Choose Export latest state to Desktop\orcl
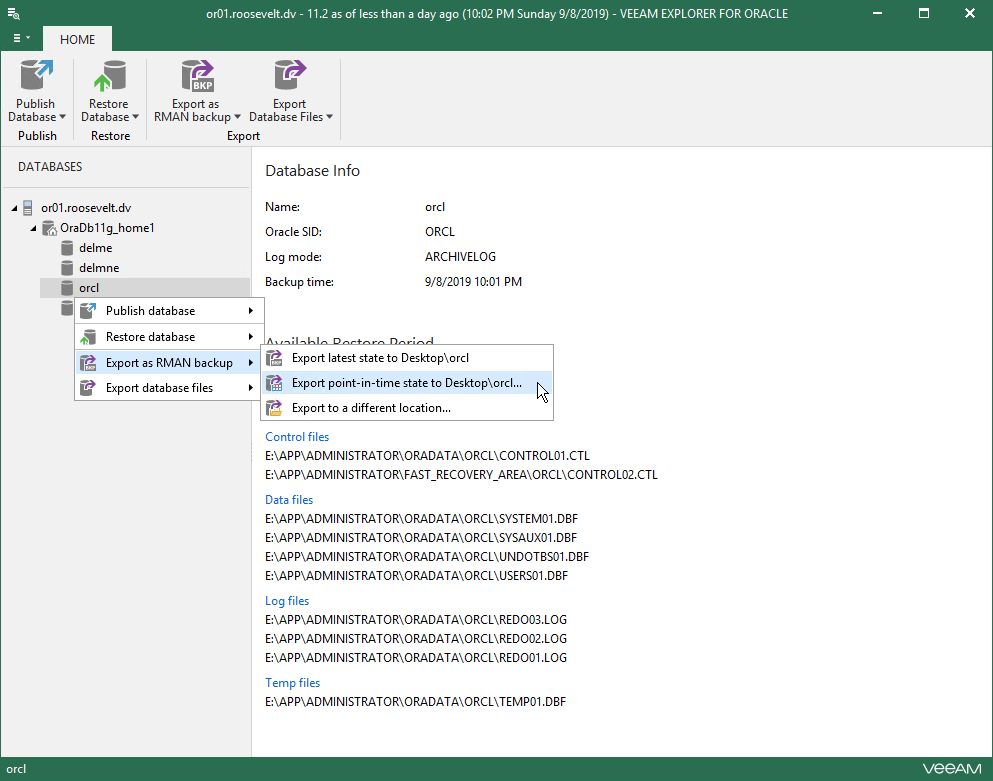 (x=407, y=359)
